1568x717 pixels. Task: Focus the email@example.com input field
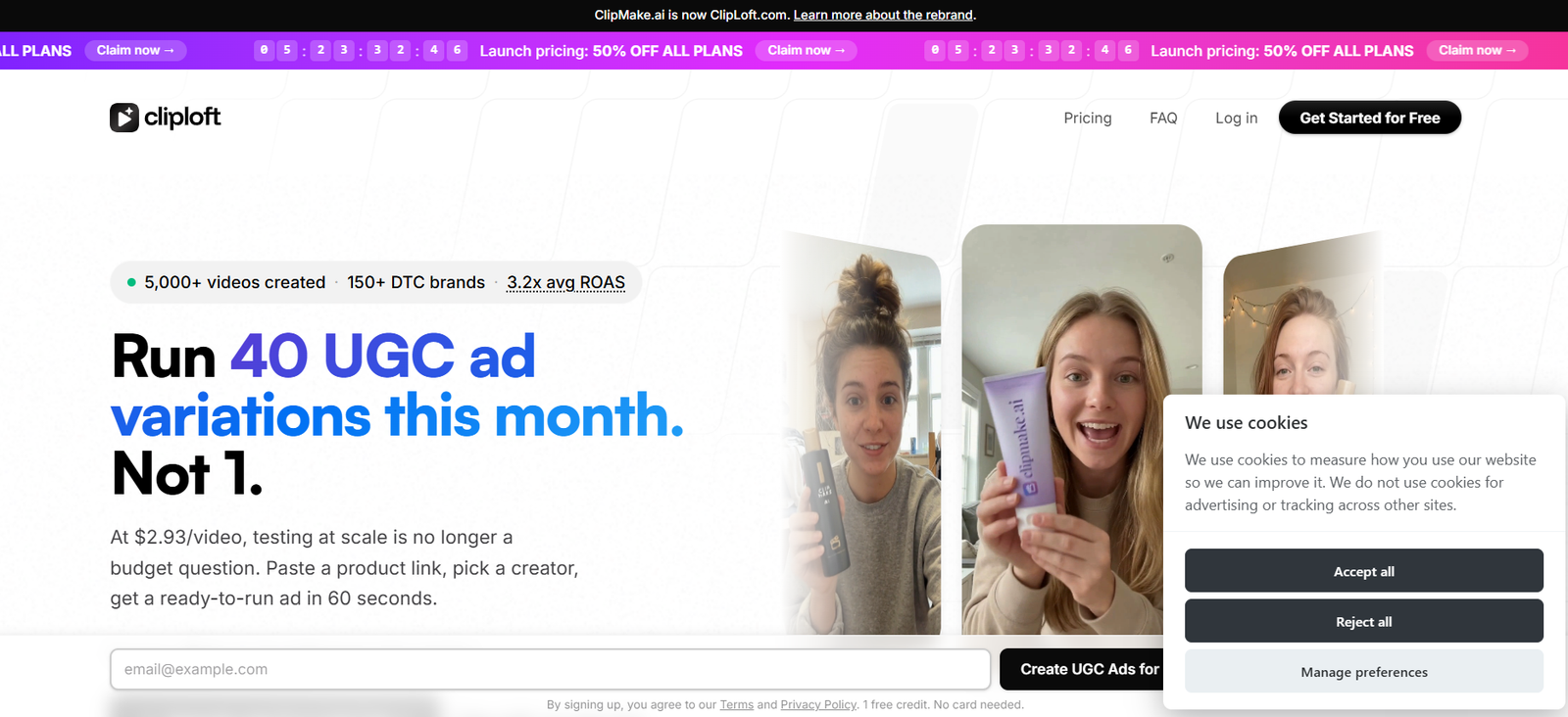[x=550, y=669]
